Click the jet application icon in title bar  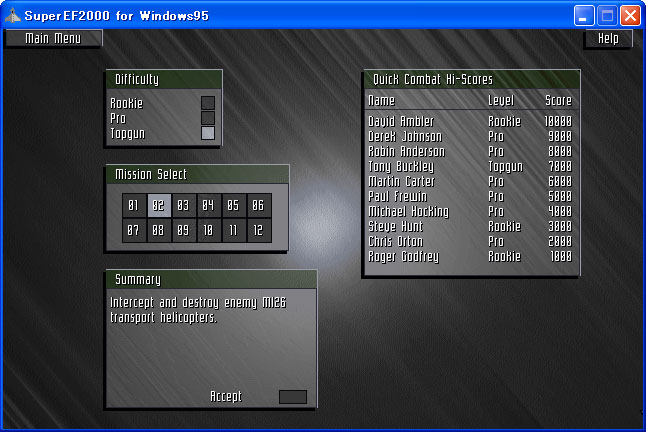(x=12, y=16)
